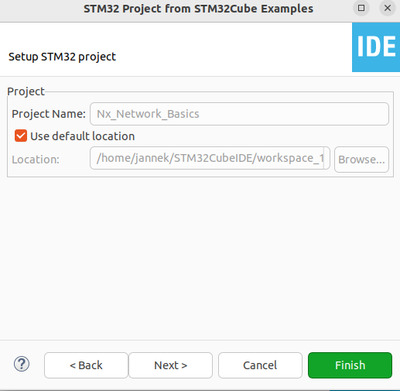Screen dimensions: 400x391
Task: Click the dialog title bar text
Action: 198,9
